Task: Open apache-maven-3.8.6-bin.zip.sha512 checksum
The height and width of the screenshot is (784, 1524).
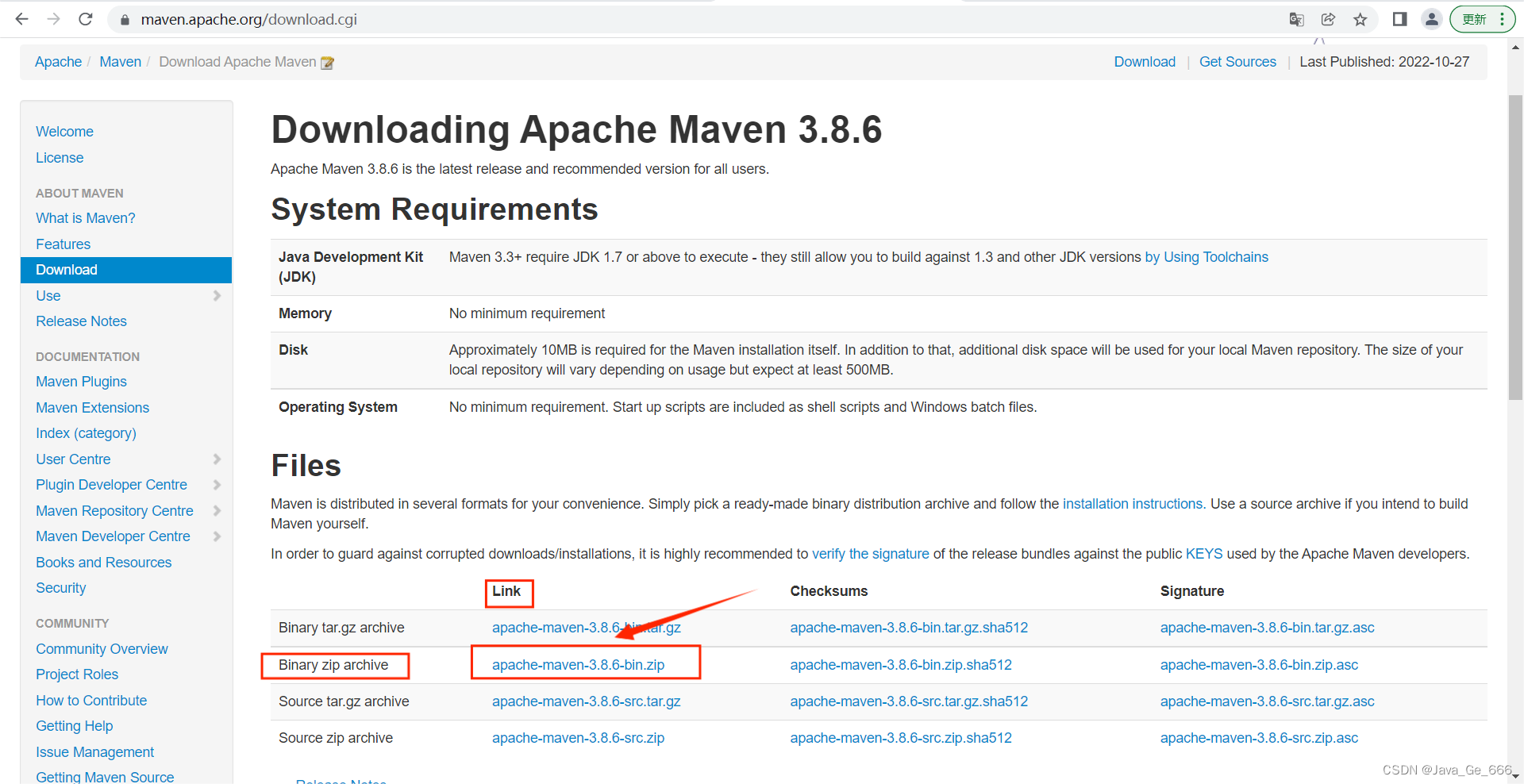Action: click(x=901, y=665)
